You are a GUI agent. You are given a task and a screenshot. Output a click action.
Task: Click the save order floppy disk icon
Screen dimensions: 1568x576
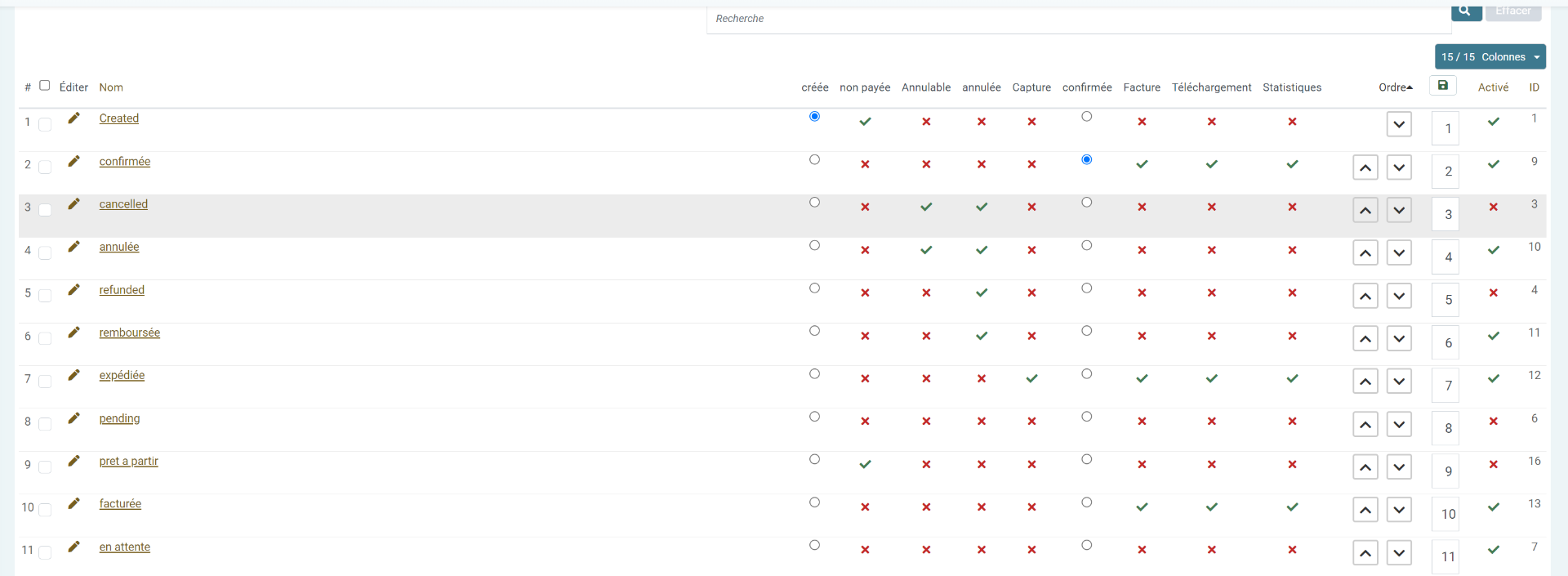click(1442, 86)
